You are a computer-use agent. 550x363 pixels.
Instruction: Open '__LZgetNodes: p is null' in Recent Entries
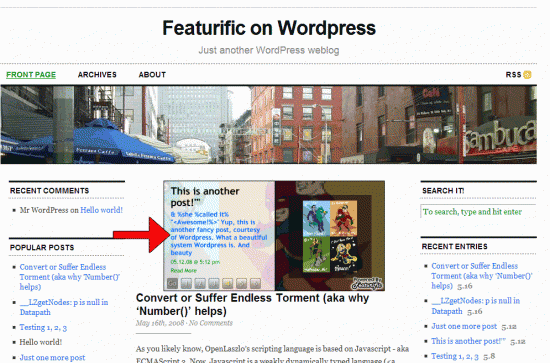pyautogui.click(x=476, y=306)
